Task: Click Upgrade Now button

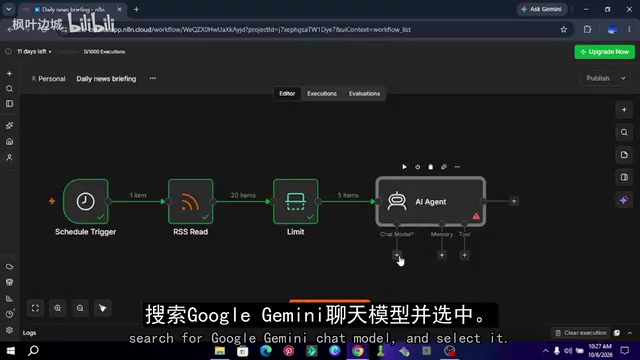Action: pos(604,52)
